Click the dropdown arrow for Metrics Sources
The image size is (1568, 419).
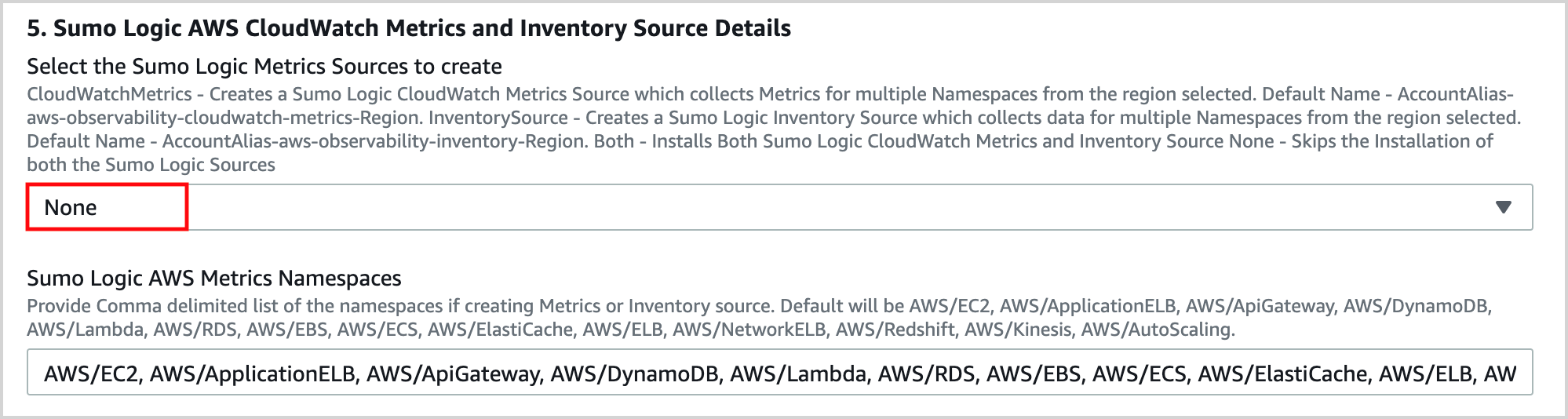tap(1503, 207)
